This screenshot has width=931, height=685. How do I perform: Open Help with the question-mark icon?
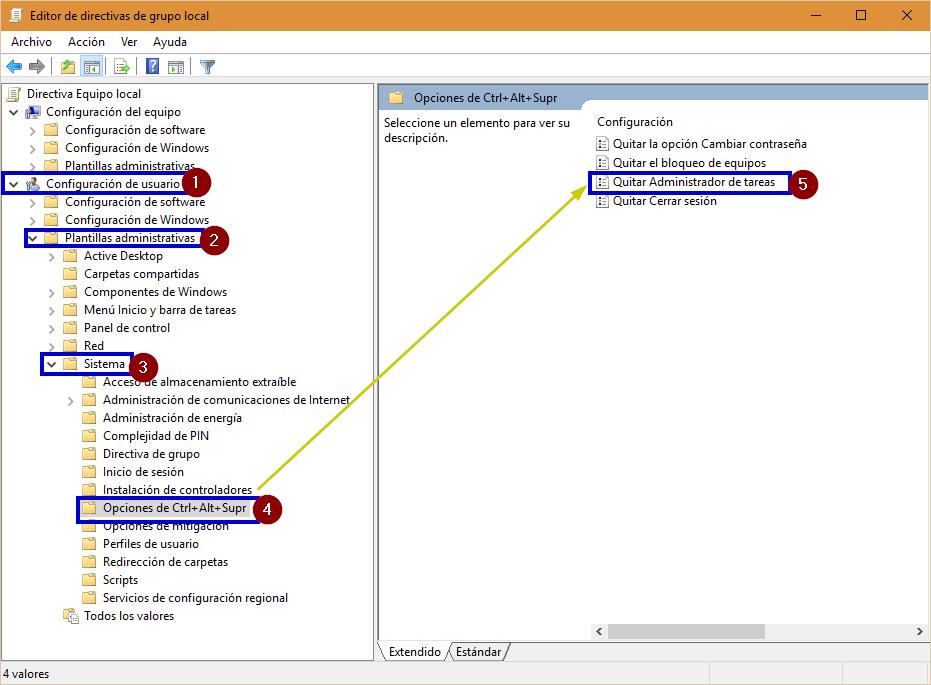point(153,66)
